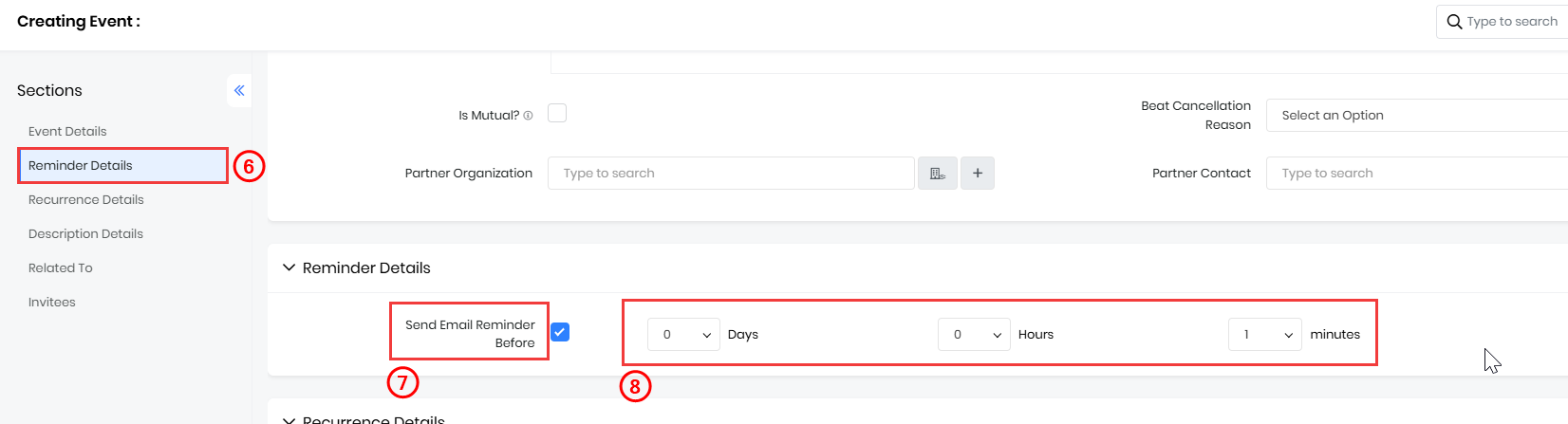Screen dimensions: 1568x424
Task: Jump to Recurrence Details in sidebar
Action: (x=86, y=200)
